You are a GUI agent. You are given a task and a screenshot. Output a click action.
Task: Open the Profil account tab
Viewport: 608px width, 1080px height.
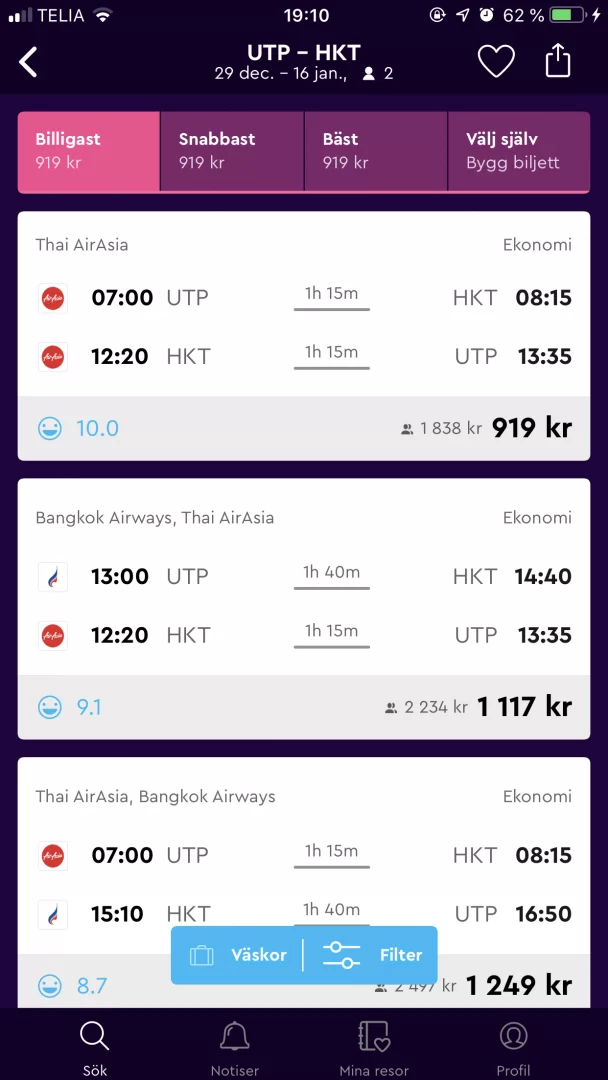tap(513, 1048)
